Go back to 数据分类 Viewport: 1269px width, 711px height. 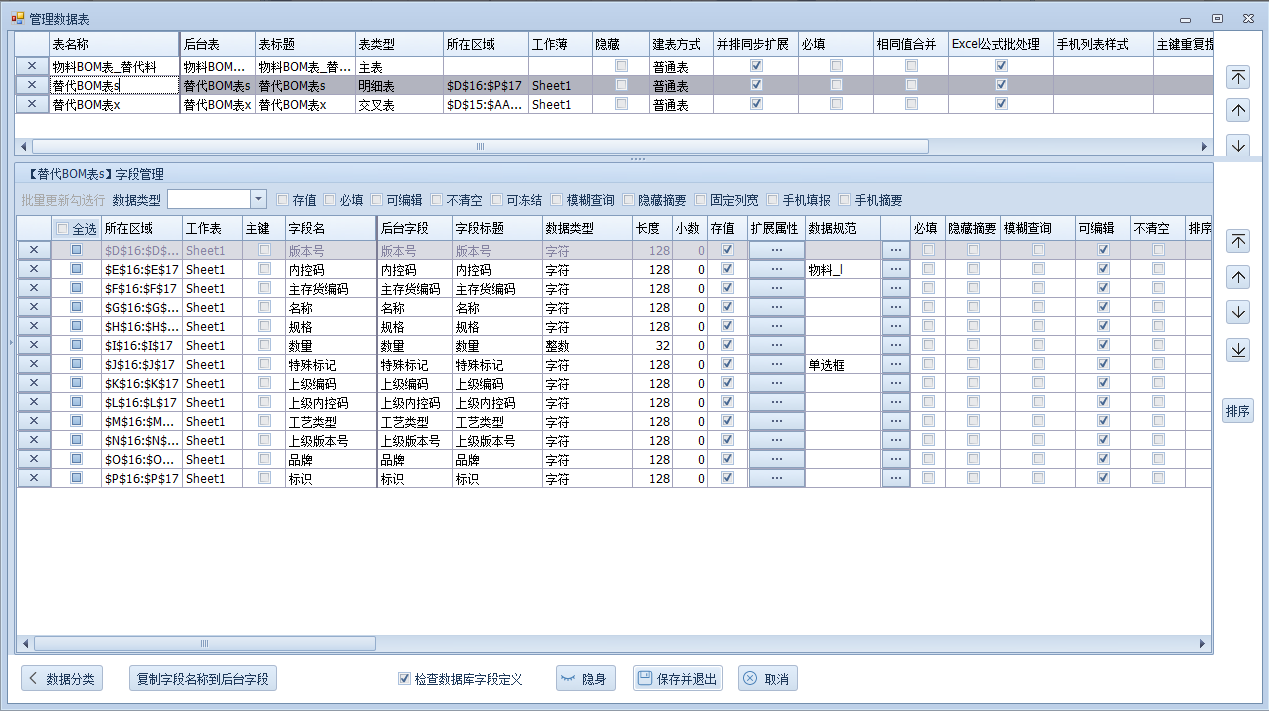(62, 679)
